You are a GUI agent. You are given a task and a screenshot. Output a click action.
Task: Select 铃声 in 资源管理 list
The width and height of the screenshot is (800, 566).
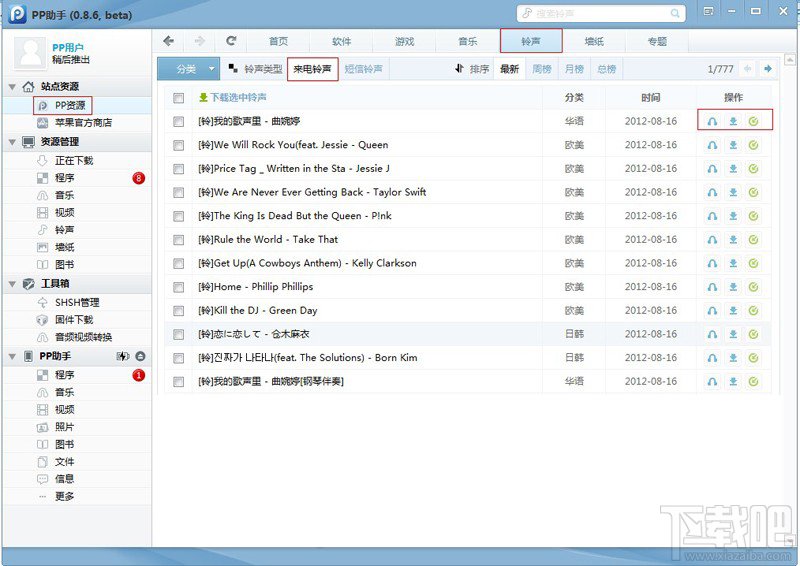click(64, 230)
